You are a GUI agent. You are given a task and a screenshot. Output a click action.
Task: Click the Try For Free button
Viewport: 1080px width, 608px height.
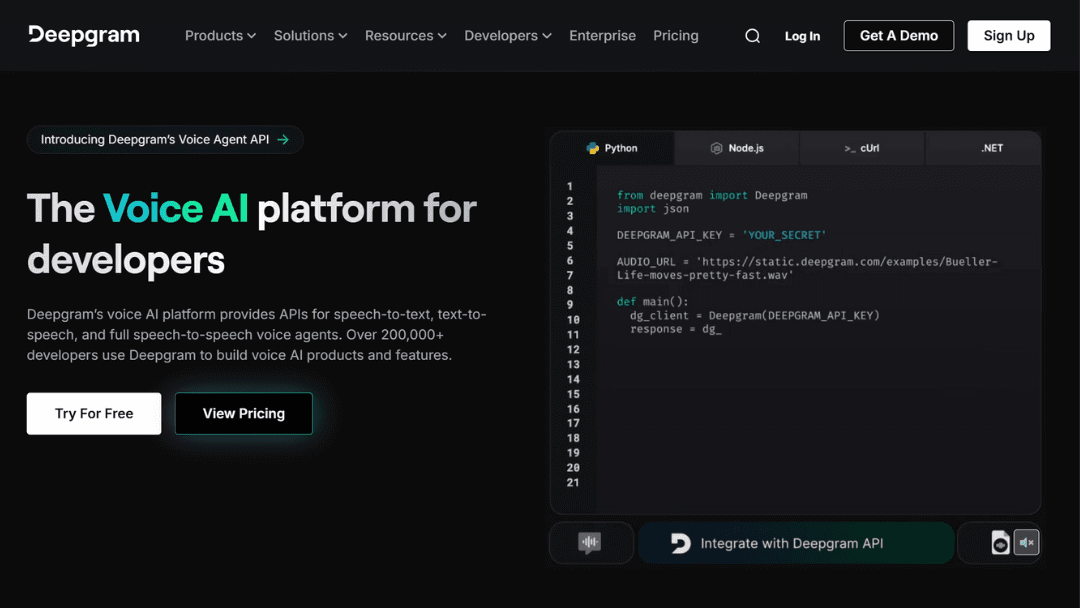coord(94,413)
